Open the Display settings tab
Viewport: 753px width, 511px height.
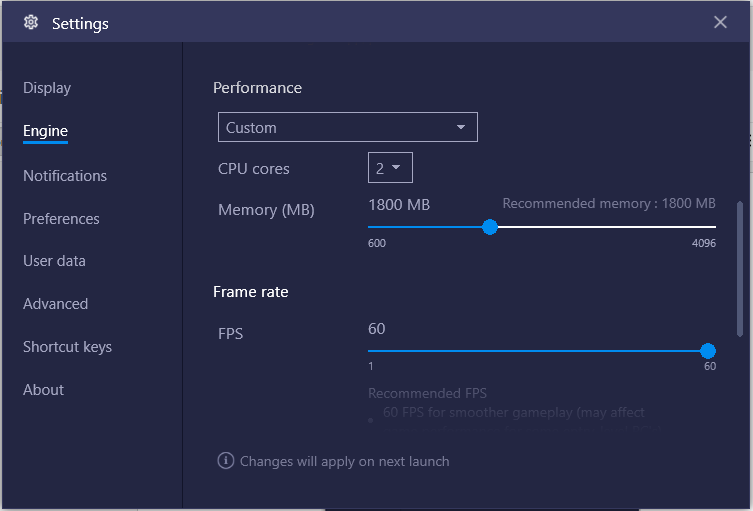click(47, 88)
